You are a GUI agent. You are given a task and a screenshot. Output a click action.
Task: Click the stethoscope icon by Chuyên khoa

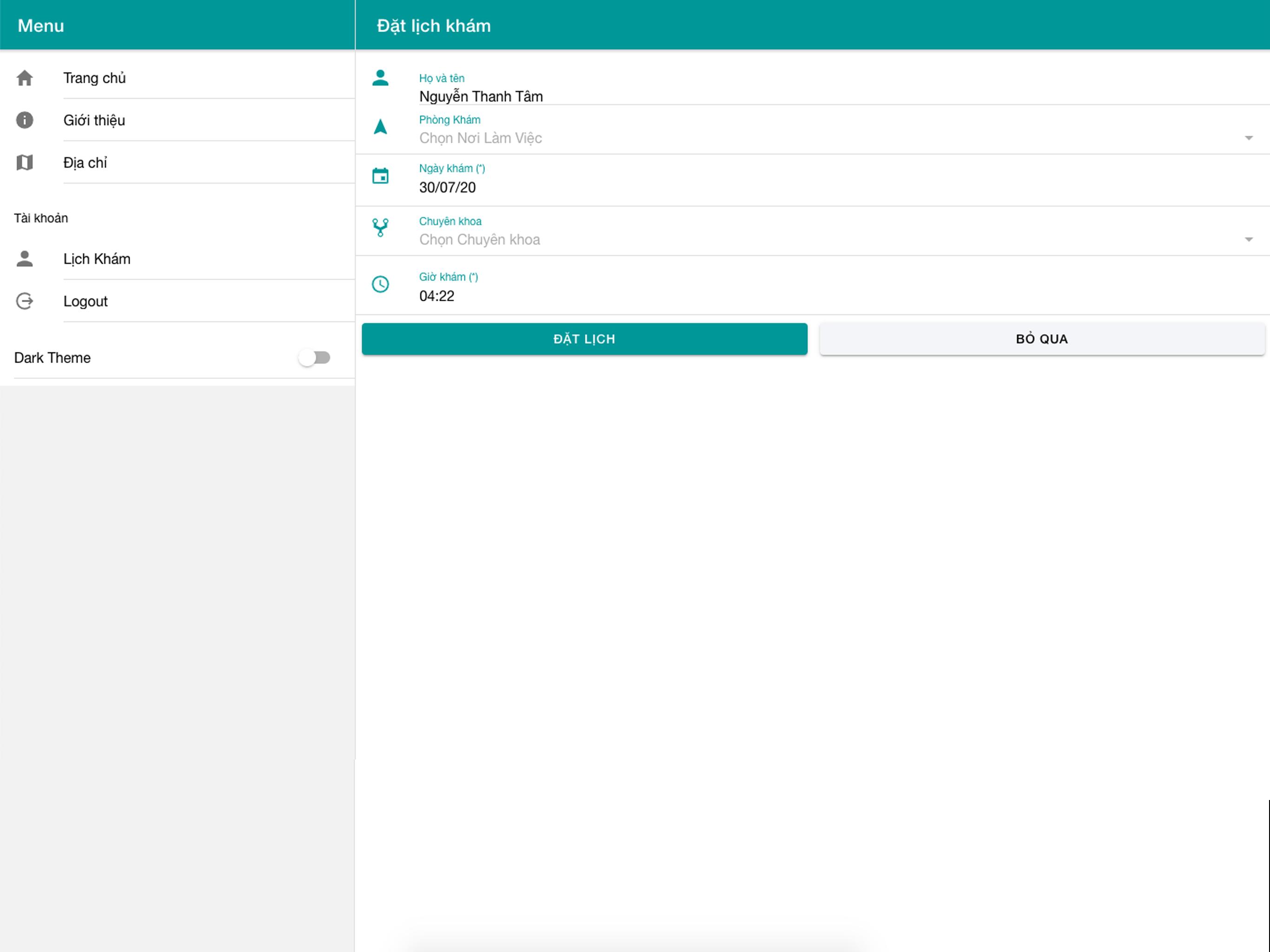click(x=380, y=227)
